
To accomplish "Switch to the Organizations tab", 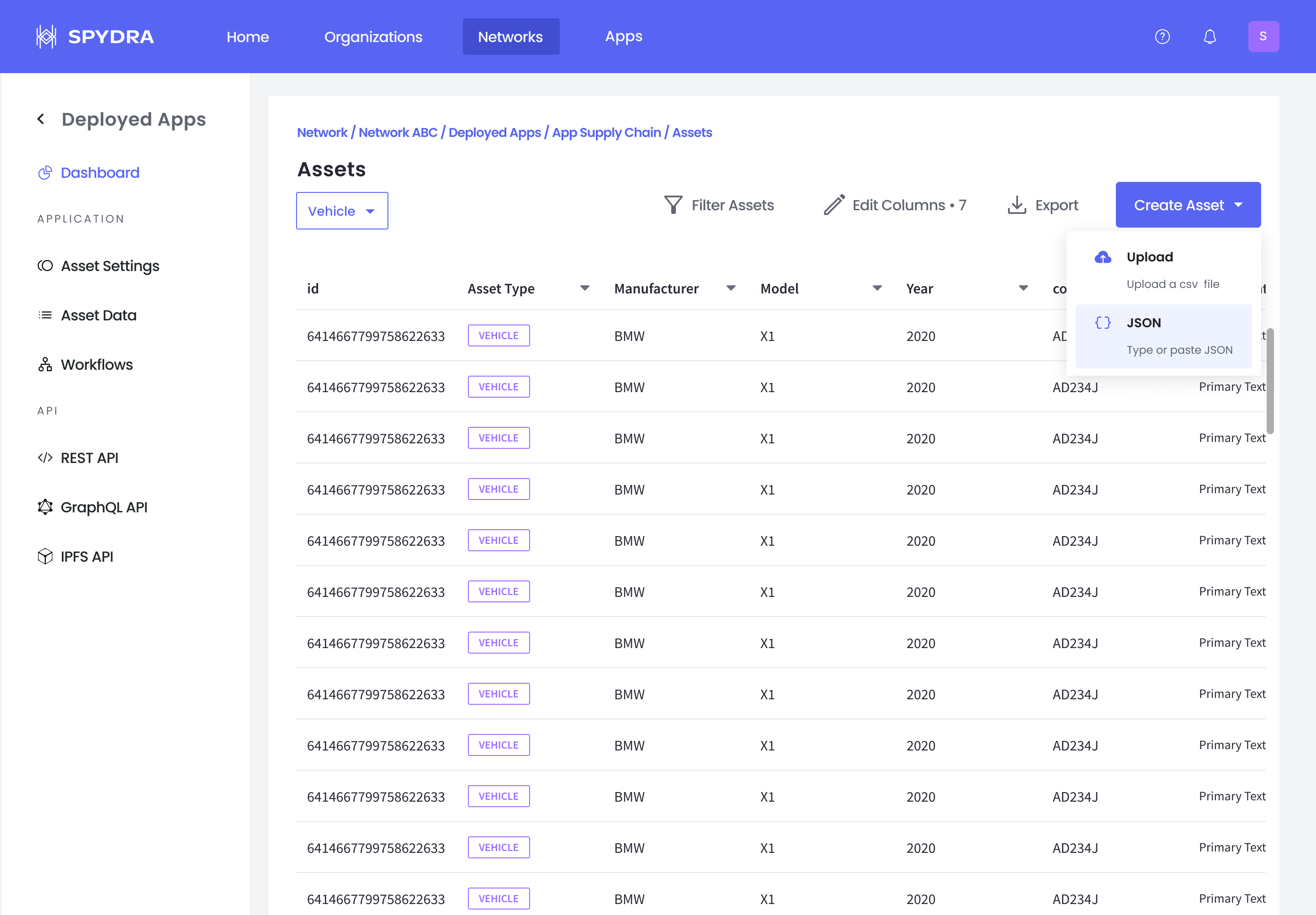I will point(373,36).
